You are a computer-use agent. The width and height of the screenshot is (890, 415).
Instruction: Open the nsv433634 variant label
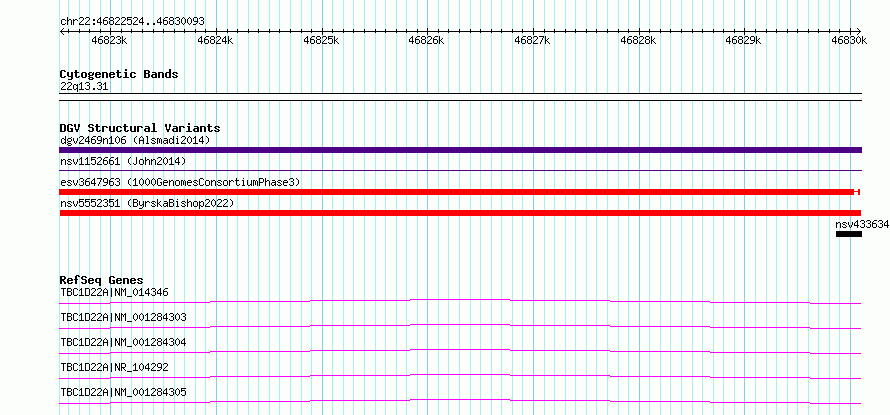coord(862,224)
